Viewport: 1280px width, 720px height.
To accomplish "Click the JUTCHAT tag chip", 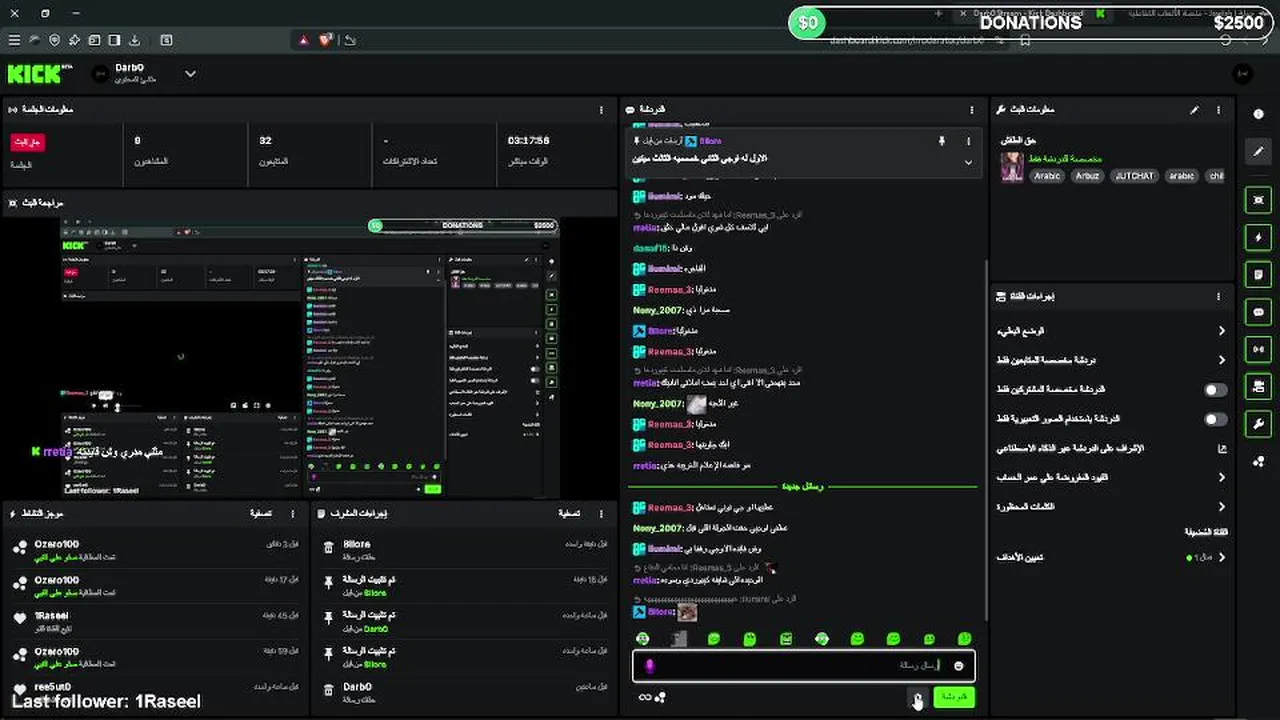I will pos(1133,176).
